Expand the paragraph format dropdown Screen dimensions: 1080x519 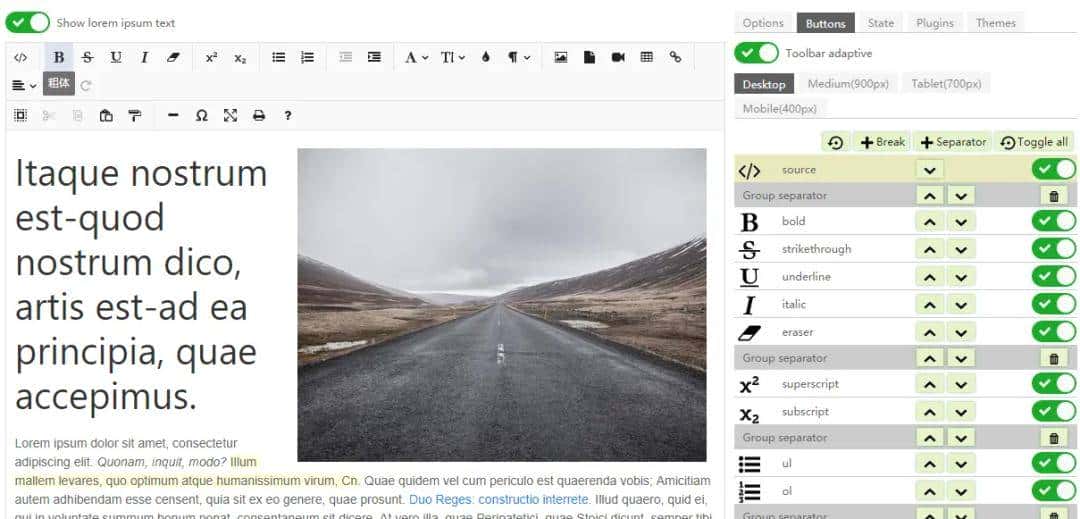(x=518, y=58)
